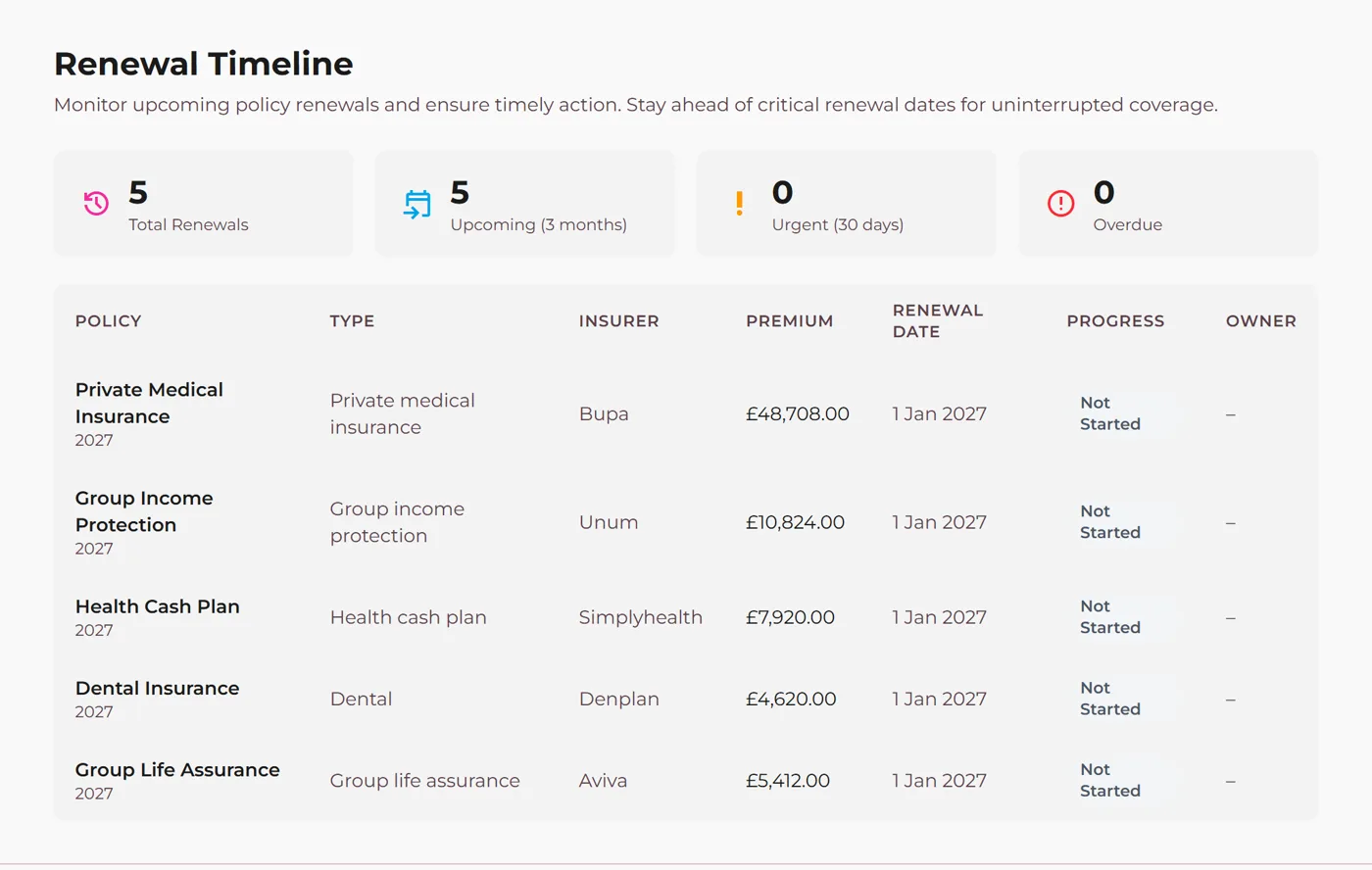This screenshot has height=870, width=1372.
Task: Click Not Started status for Group Income Protection
Action: (x=1110, y=522)
